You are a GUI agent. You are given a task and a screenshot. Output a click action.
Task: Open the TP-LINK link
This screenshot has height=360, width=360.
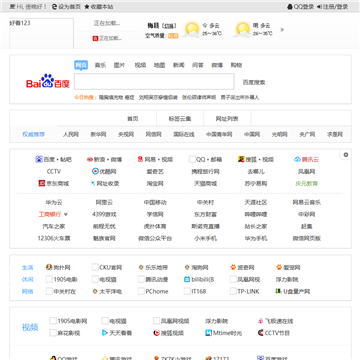pyautogui.click(x=248, y=291)
